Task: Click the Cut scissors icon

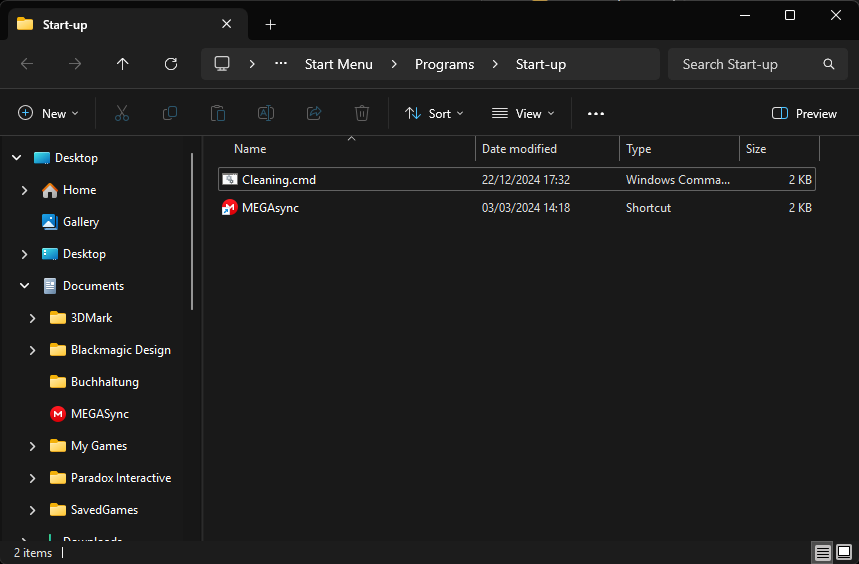Action: (x=122, y=114)
